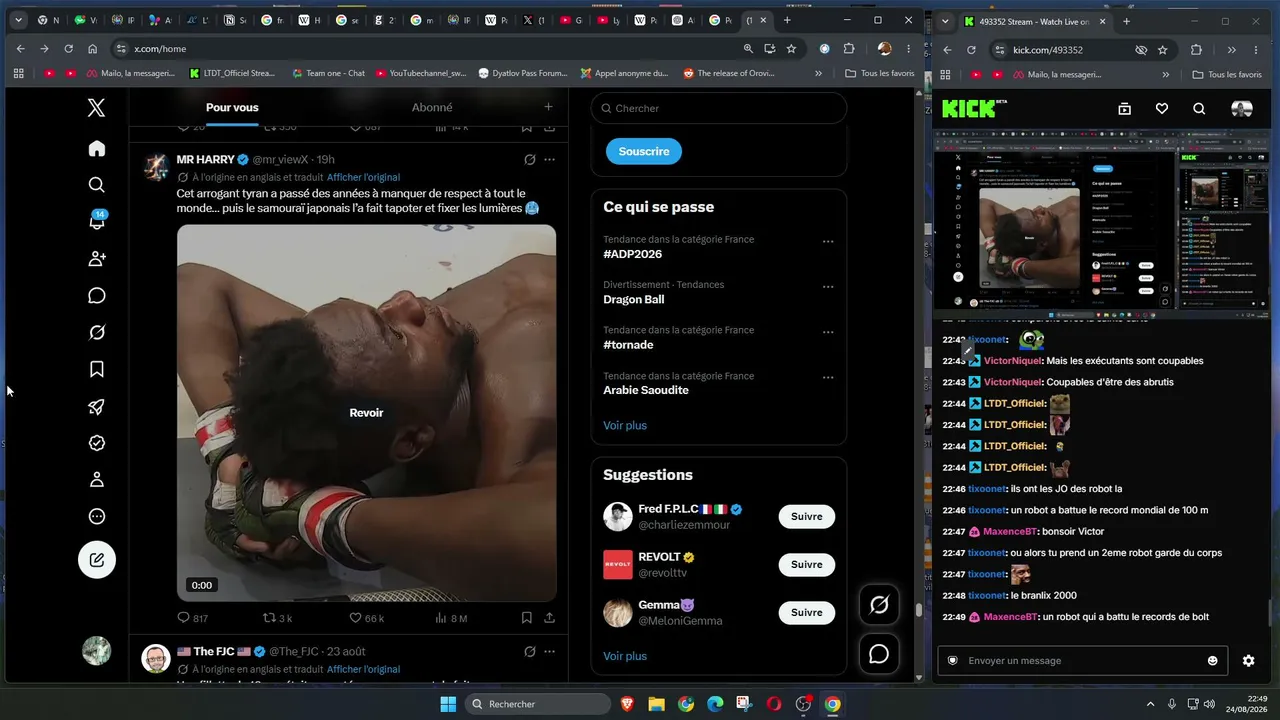1280x720 pixels.
Task: Open Kick chat settings gear
Action: [x=1248, y=661]
